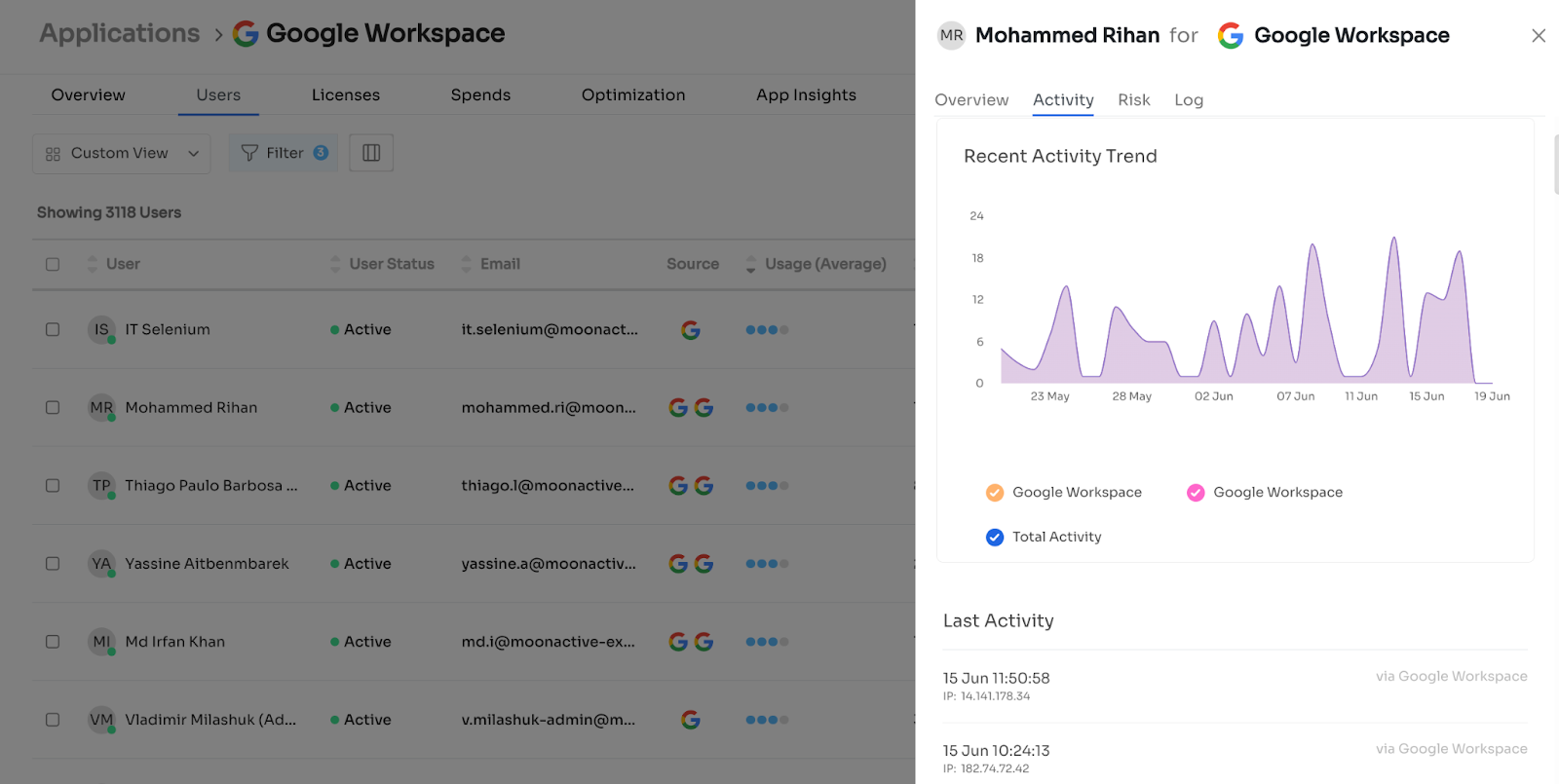Click the MR avatar in users table
The height and width of the screenshot is (784, 1559).
coord(101,408)
